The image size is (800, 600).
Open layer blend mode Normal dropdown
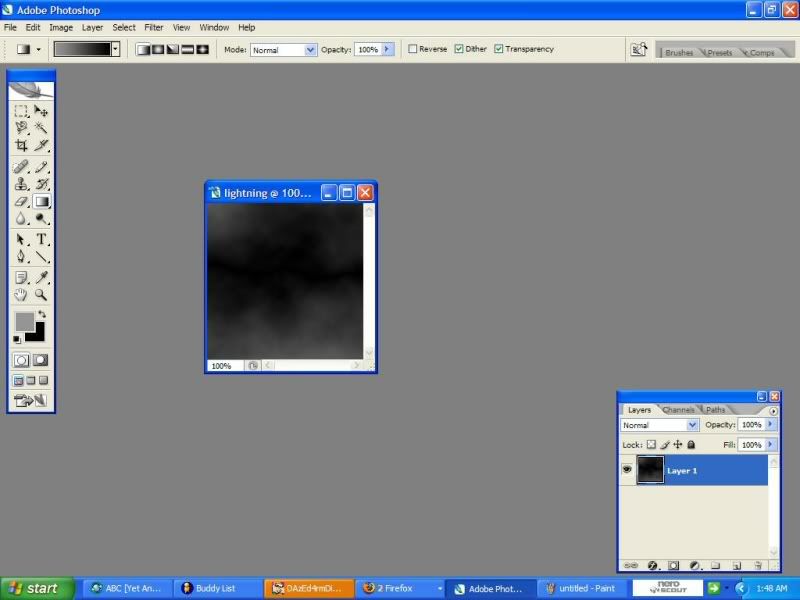point(659,425)
